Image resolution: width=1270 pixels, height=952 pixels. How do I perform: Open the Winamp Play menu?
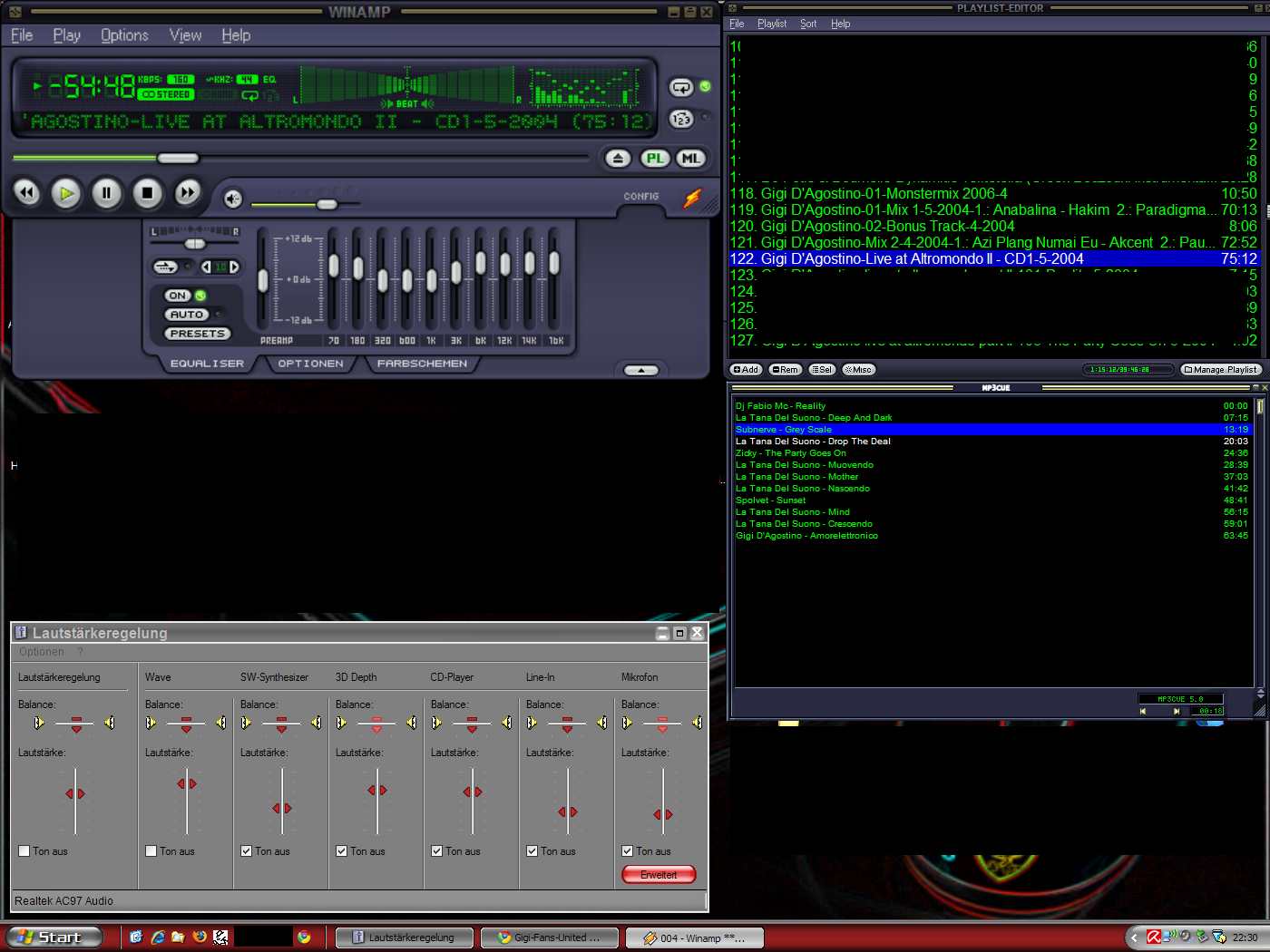pos(67,35)
